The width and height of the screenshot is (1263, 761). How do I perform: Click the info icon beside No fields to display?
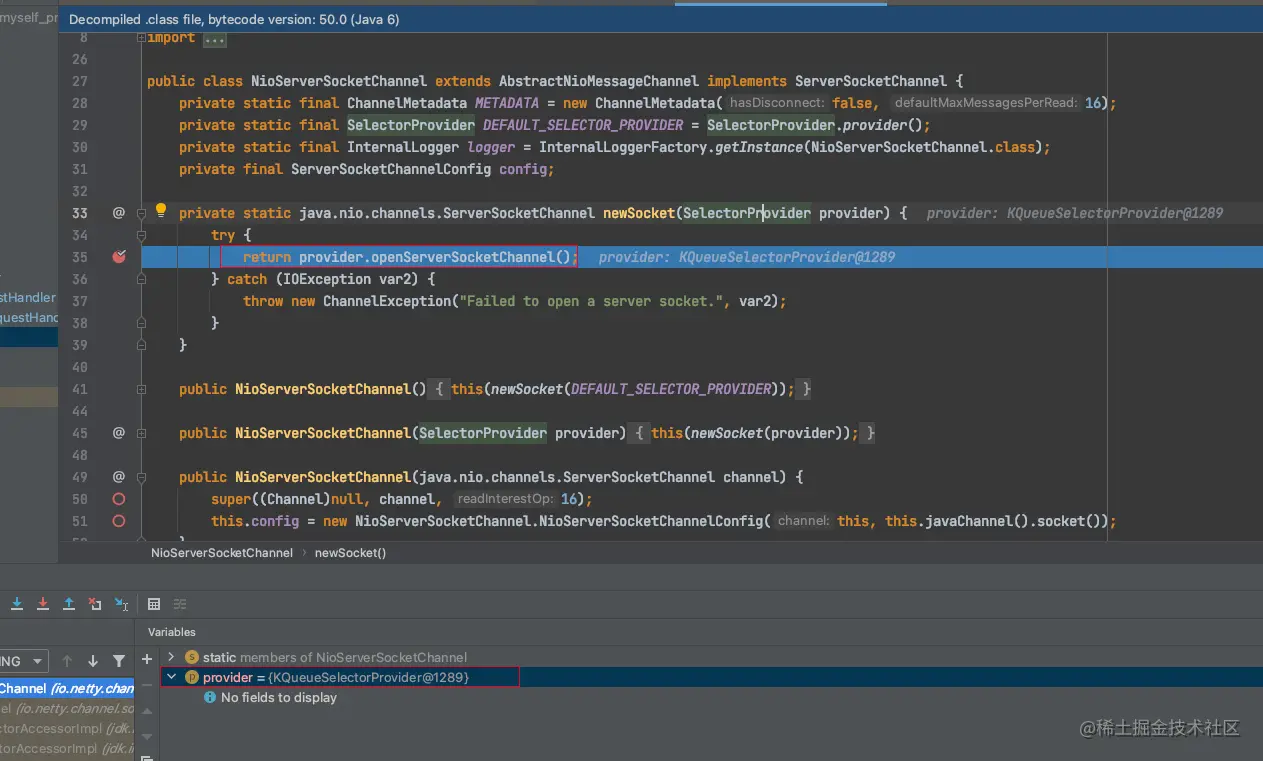pyautogui.click(x=210, y=698)
